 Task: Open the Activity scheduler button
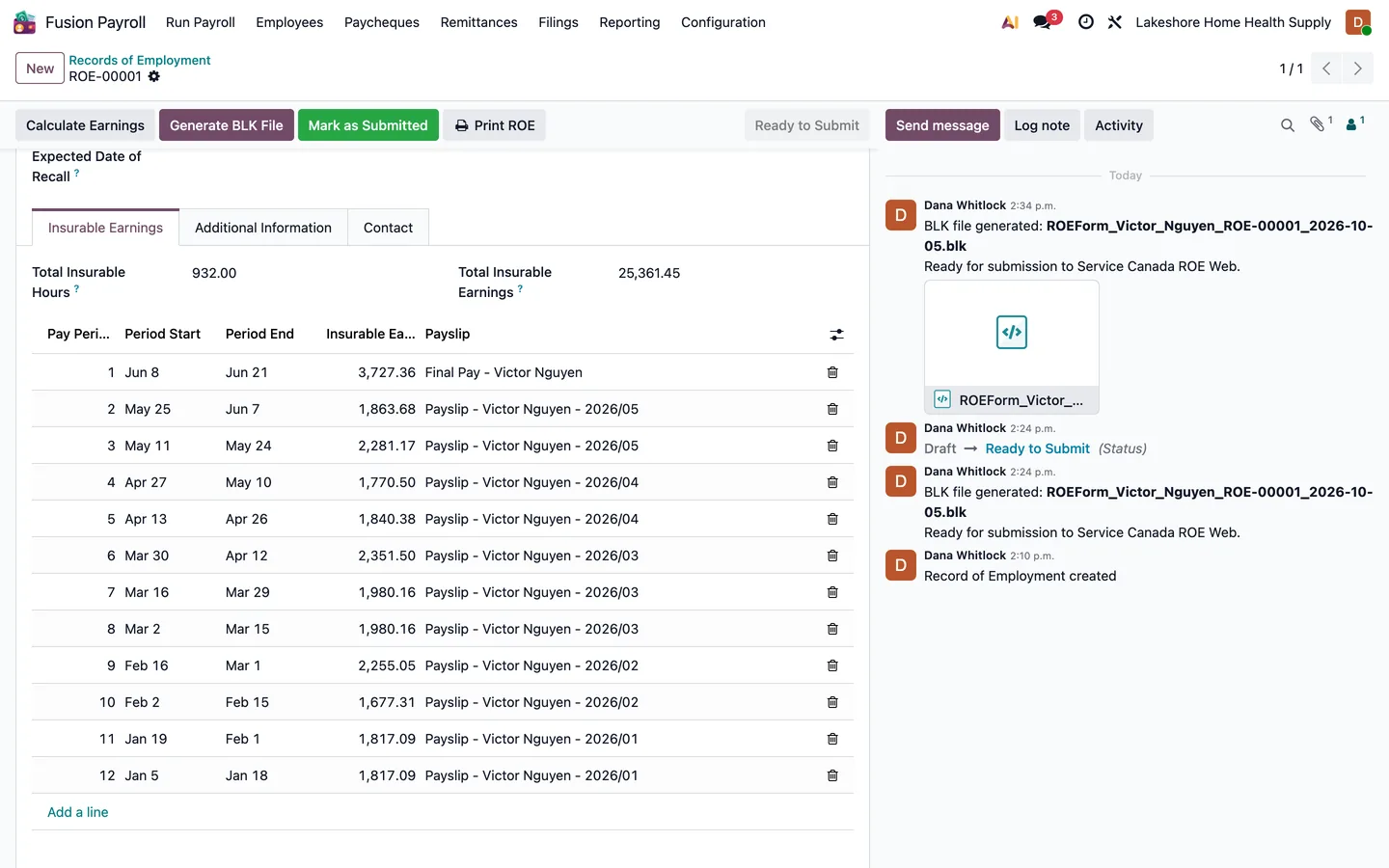coord(1119,125)
